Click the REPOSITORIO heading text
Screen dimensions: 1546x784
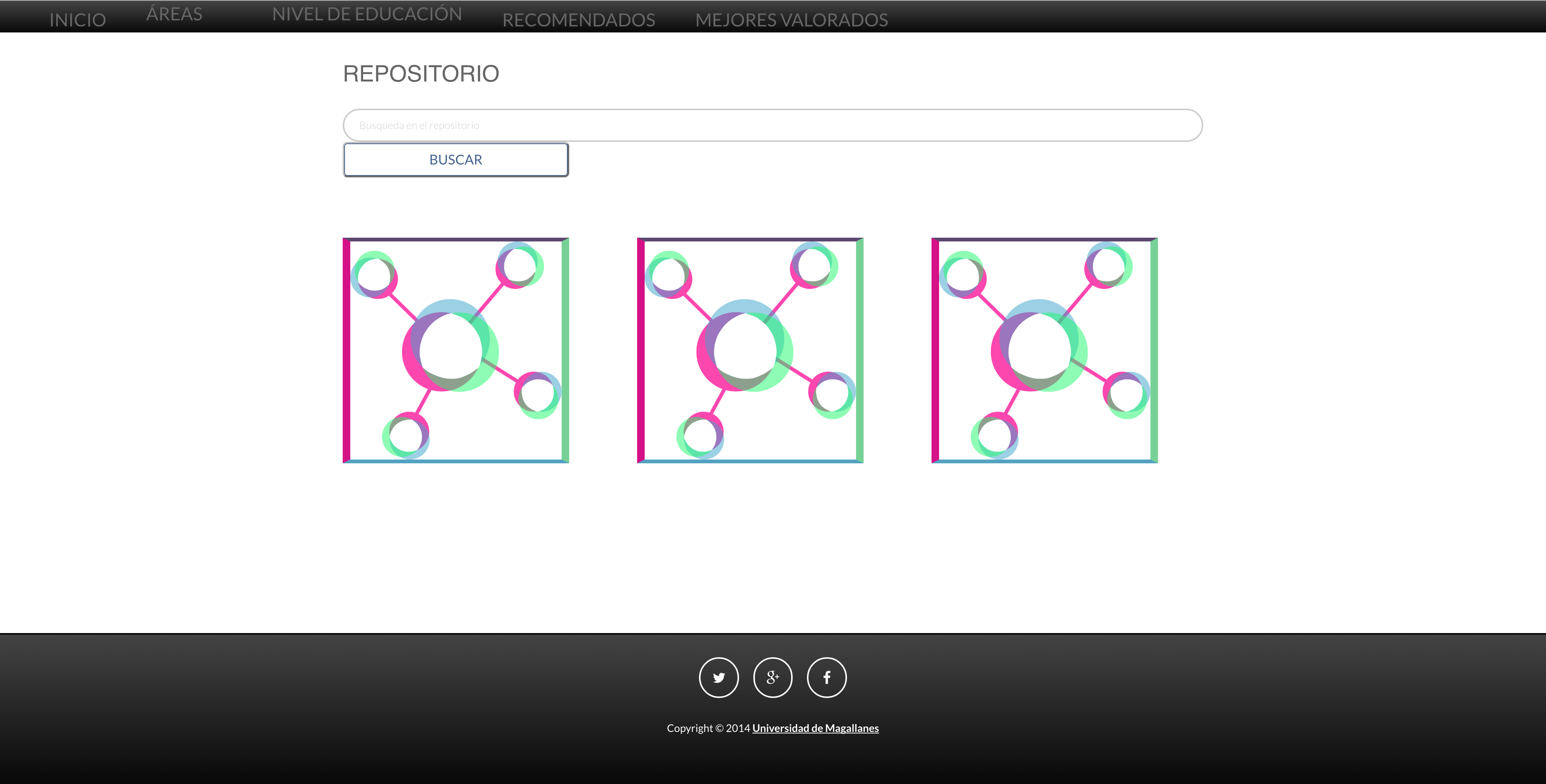click(x=421, y=74)
